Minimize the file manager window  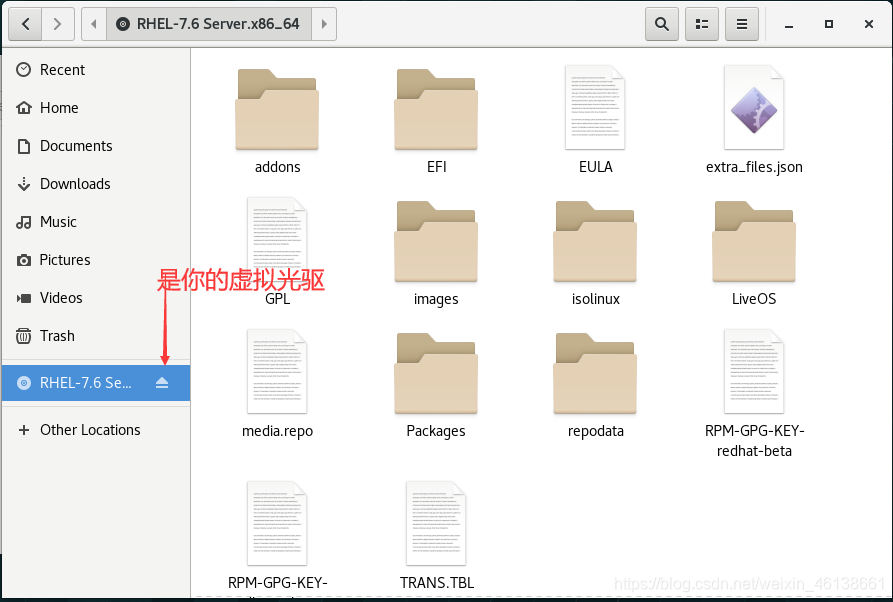point(789,24)
